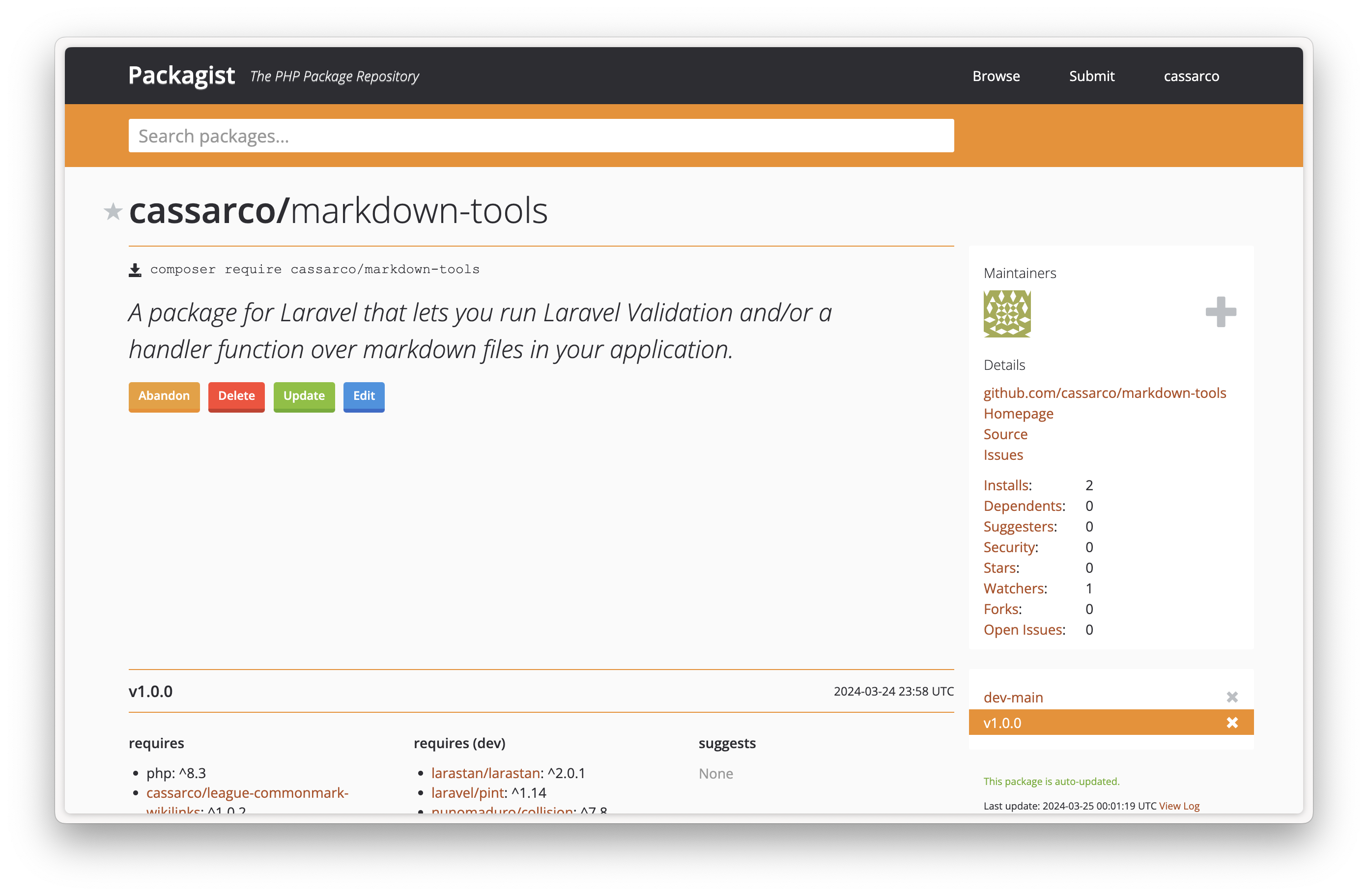Image resolution: width=1368 pixels, height=896 pixels.
Task: Focus the Search packages field
Action: coord(541,136)
